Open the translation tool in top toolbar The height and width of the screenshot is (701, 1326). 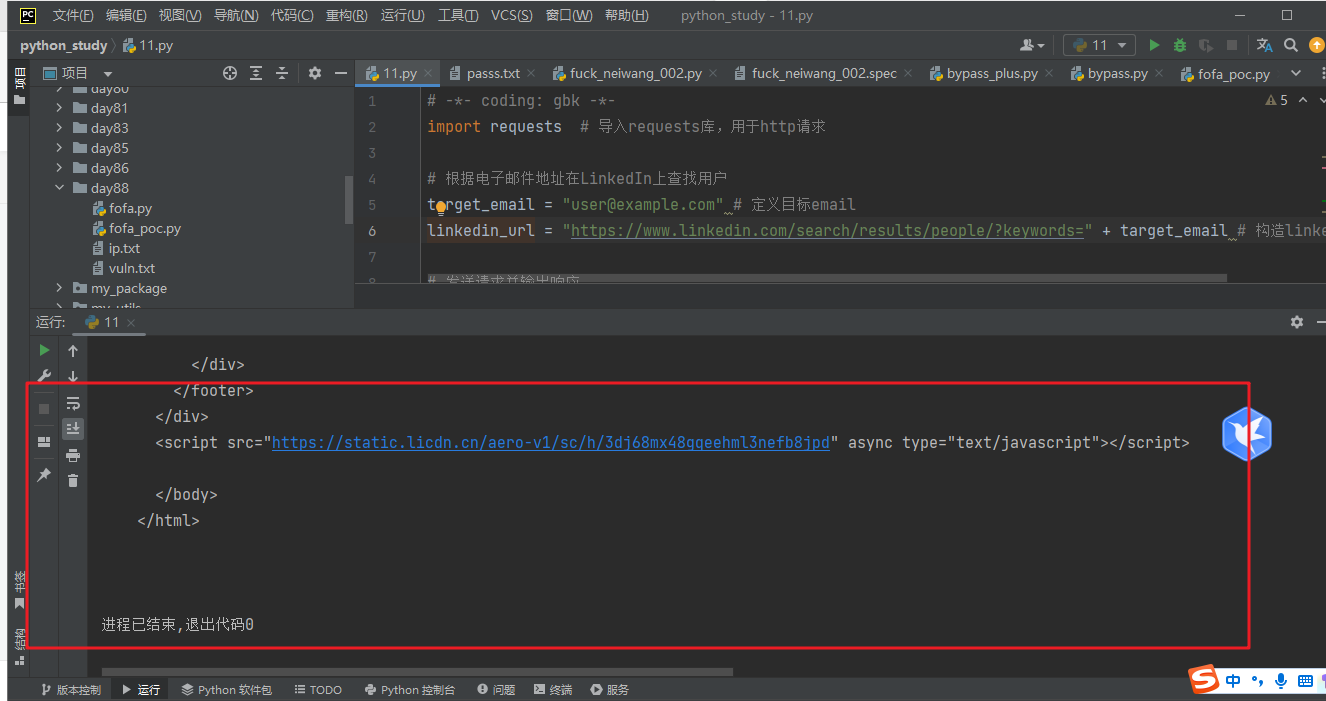tap(1262, 45)
